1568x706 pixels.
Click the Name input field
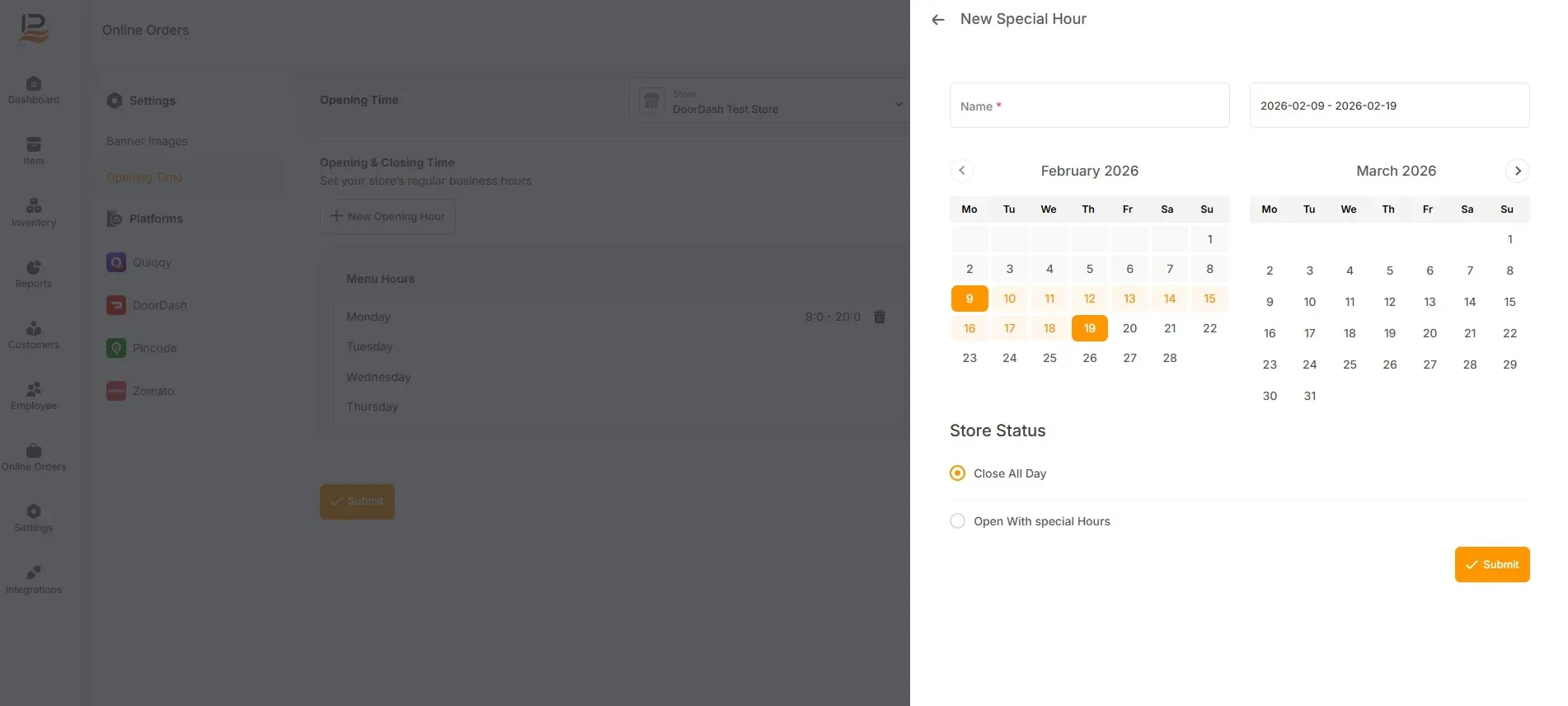(1089, 106)
